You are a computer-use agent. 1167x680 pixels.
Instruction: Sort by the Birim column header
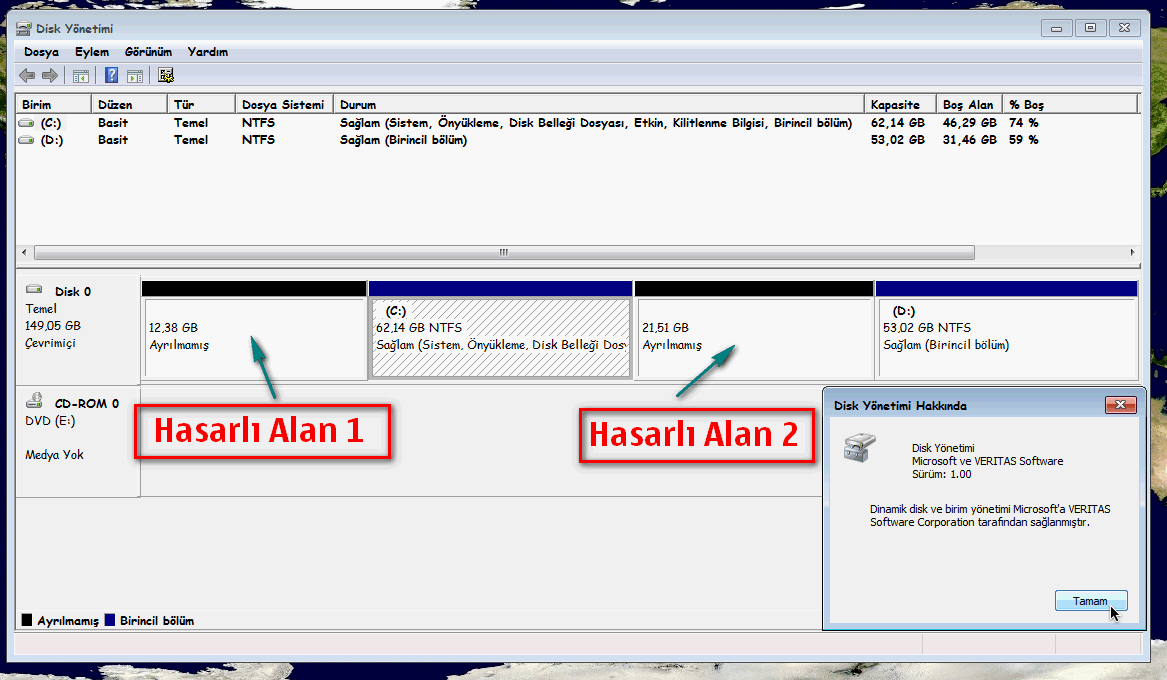[54, 104]
